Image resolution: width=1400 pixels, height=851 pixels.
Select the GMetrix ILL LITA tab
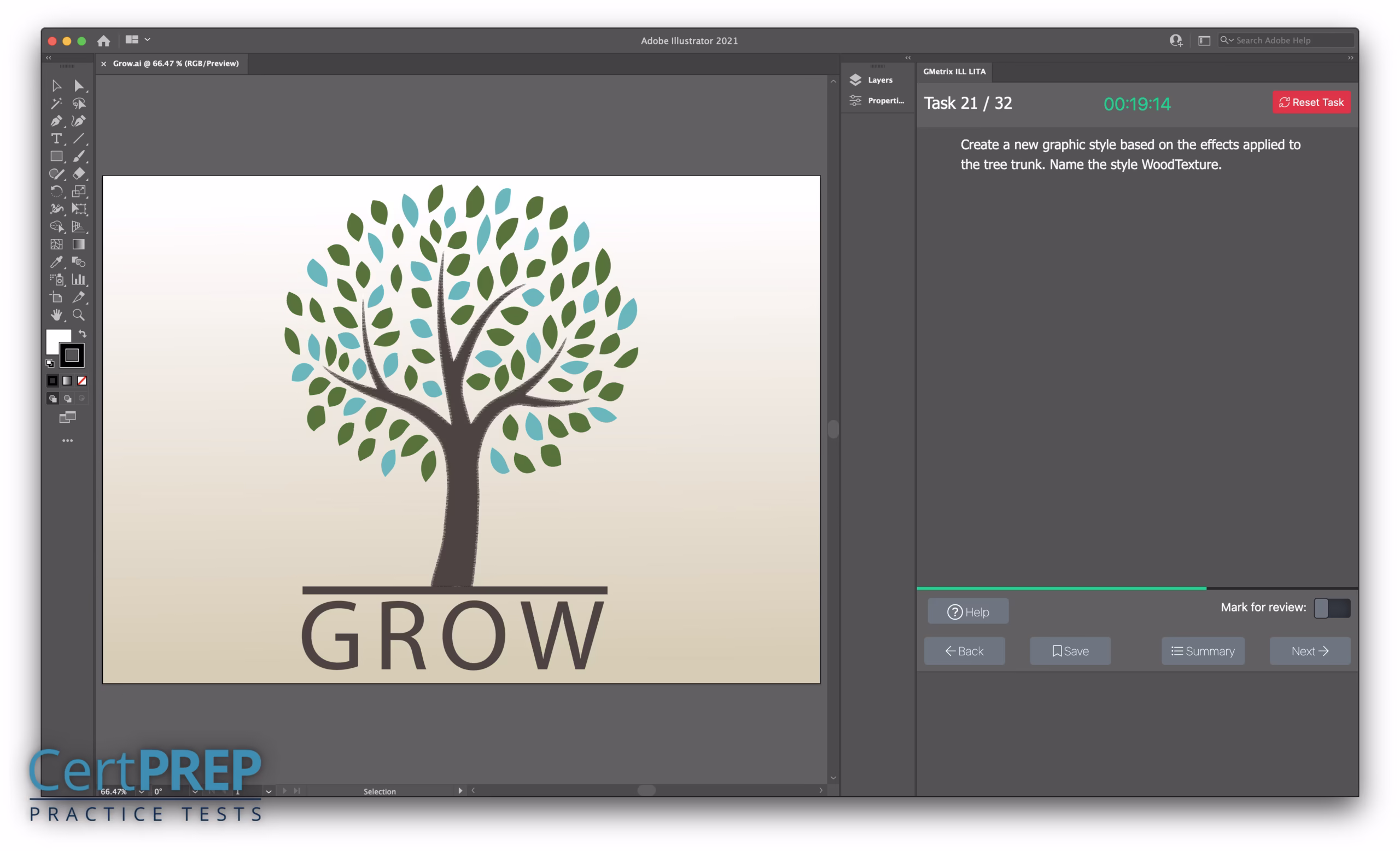pyautogui.click(x=954, y=72)
